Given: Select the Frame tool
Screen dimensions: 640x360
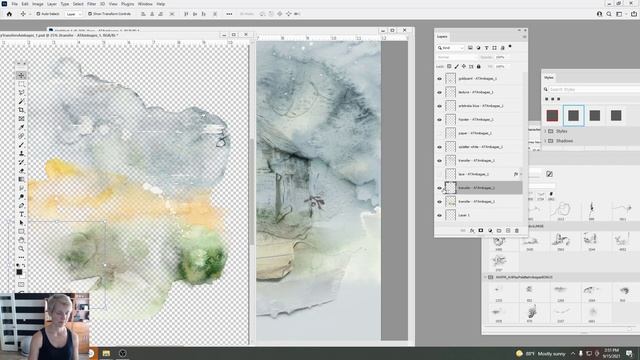Looking at the screenshot, I should (21, 119).
